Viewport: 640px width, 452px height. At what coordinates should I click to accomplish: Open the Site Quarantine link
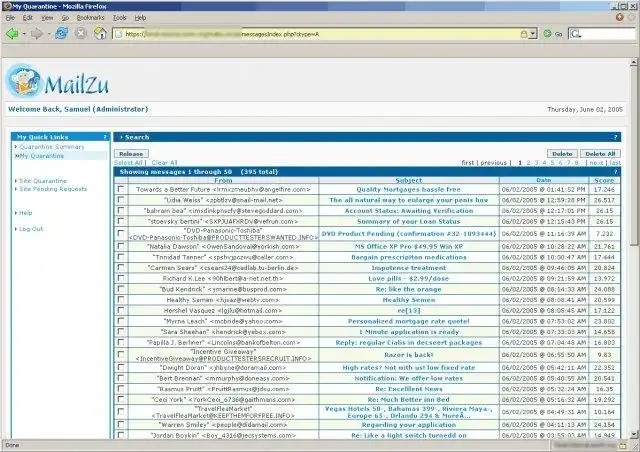(x=43, y=180)
